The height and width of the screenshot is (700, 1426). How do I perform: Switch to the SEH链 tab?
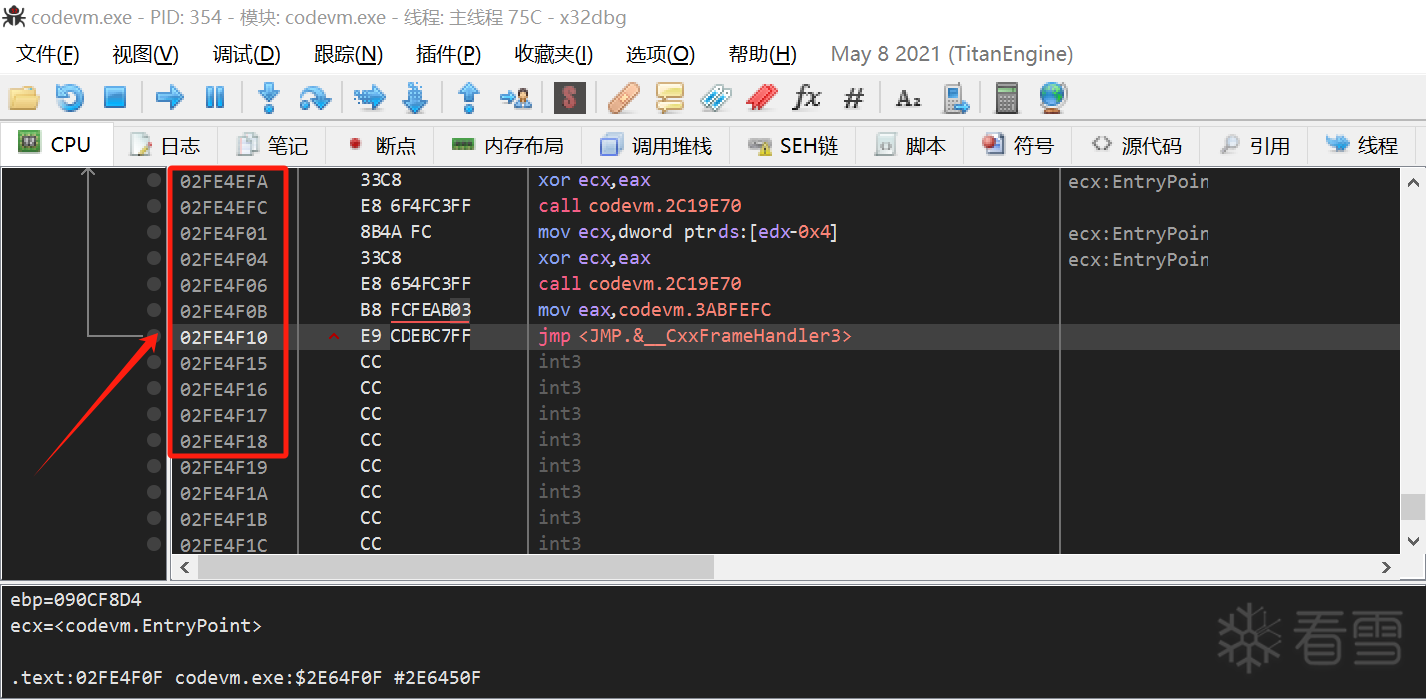[794, 146]
